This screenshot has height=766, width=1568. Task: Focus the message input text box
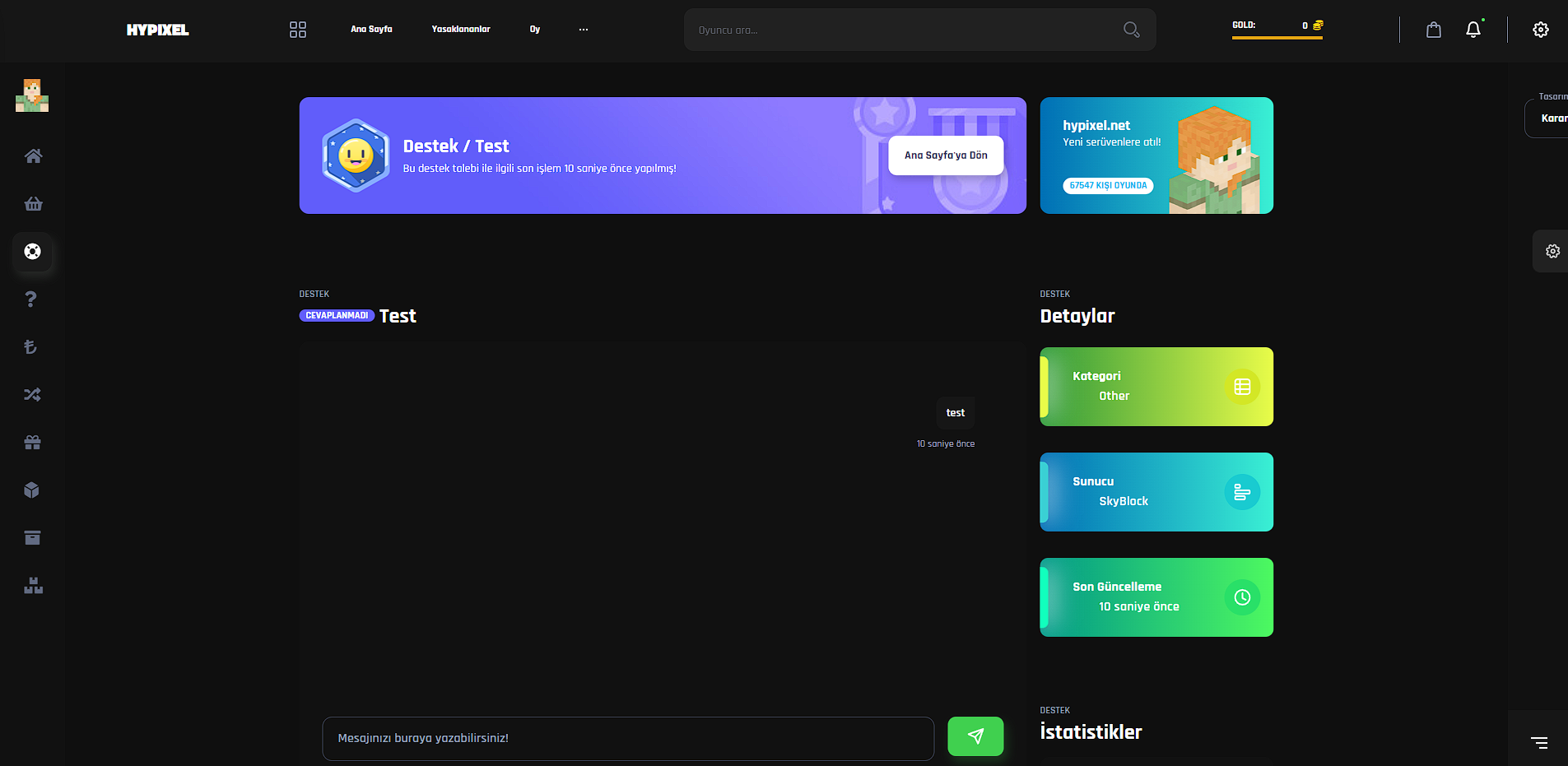click(x=627, y=738)
